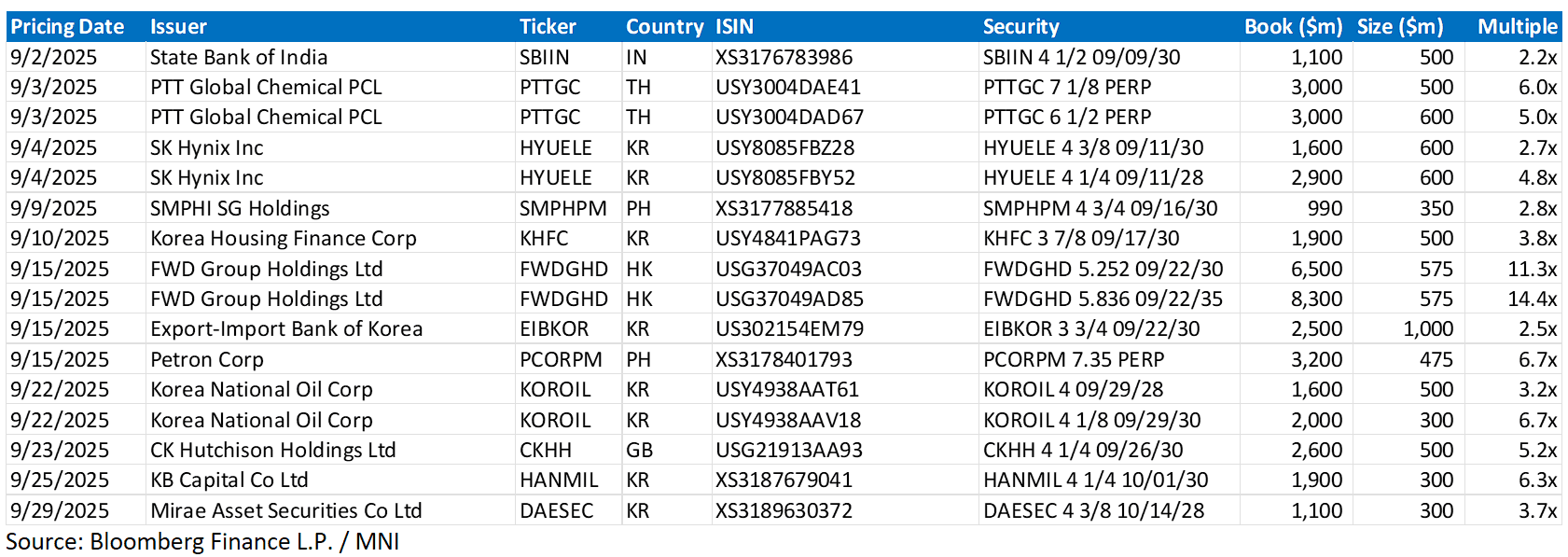The width and height of the screenshot is (1568, 557).
Task: Select the CK Hutchison Holdings Ltd cell
Action: (x=272, y=451)
